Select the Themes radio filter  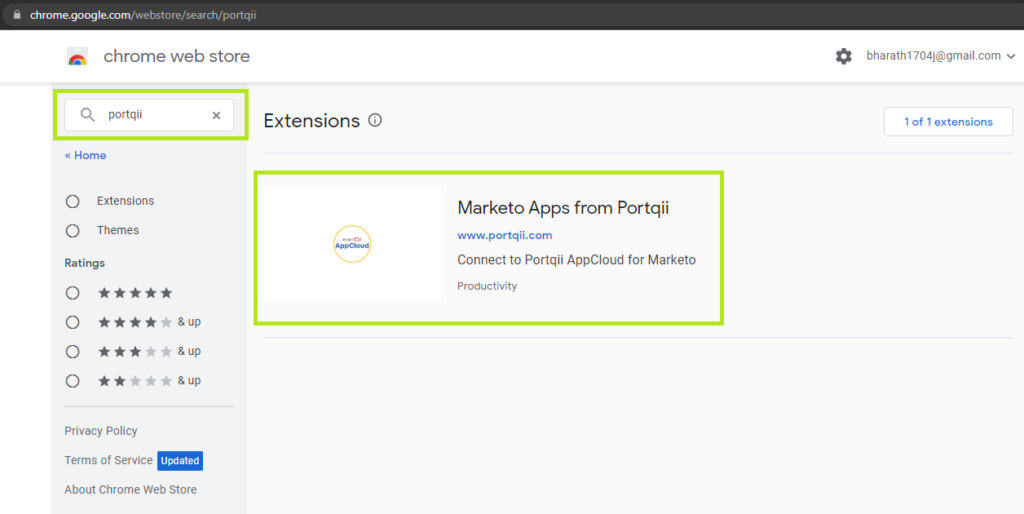click(72, 231)
